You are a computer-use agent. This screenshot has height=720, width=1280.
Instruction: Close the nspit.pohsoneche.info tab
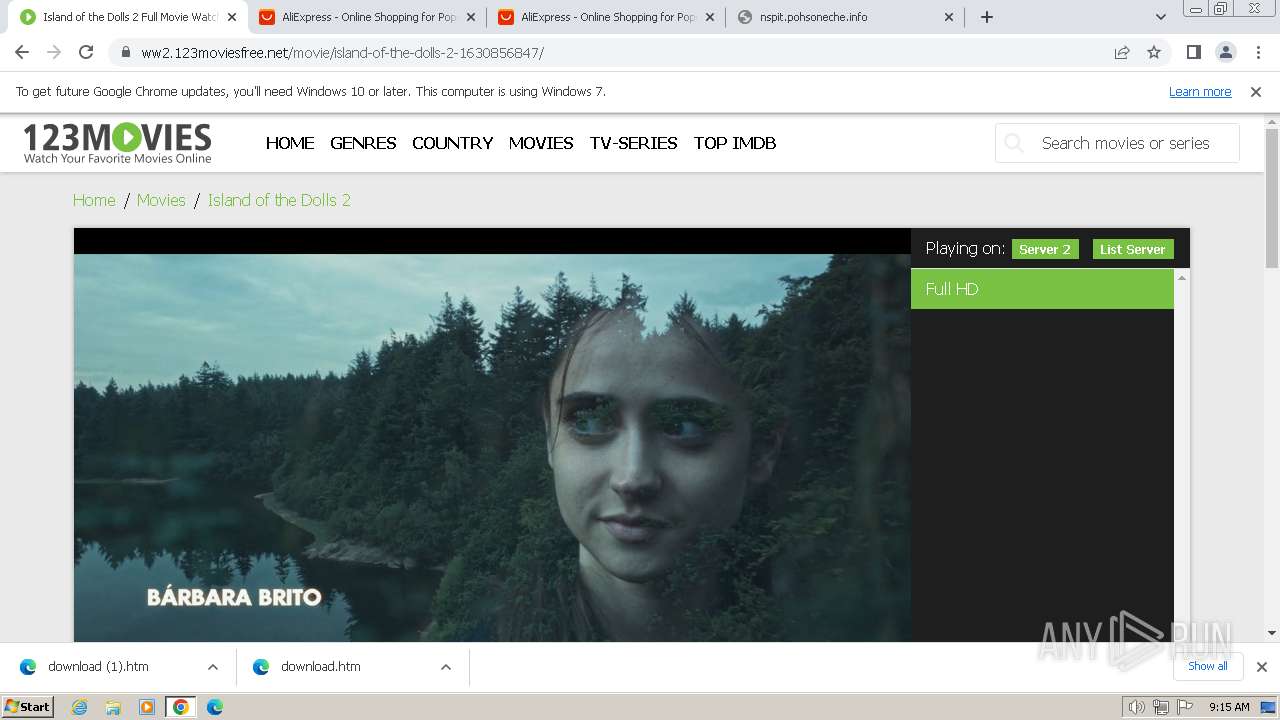coord(949,17)
